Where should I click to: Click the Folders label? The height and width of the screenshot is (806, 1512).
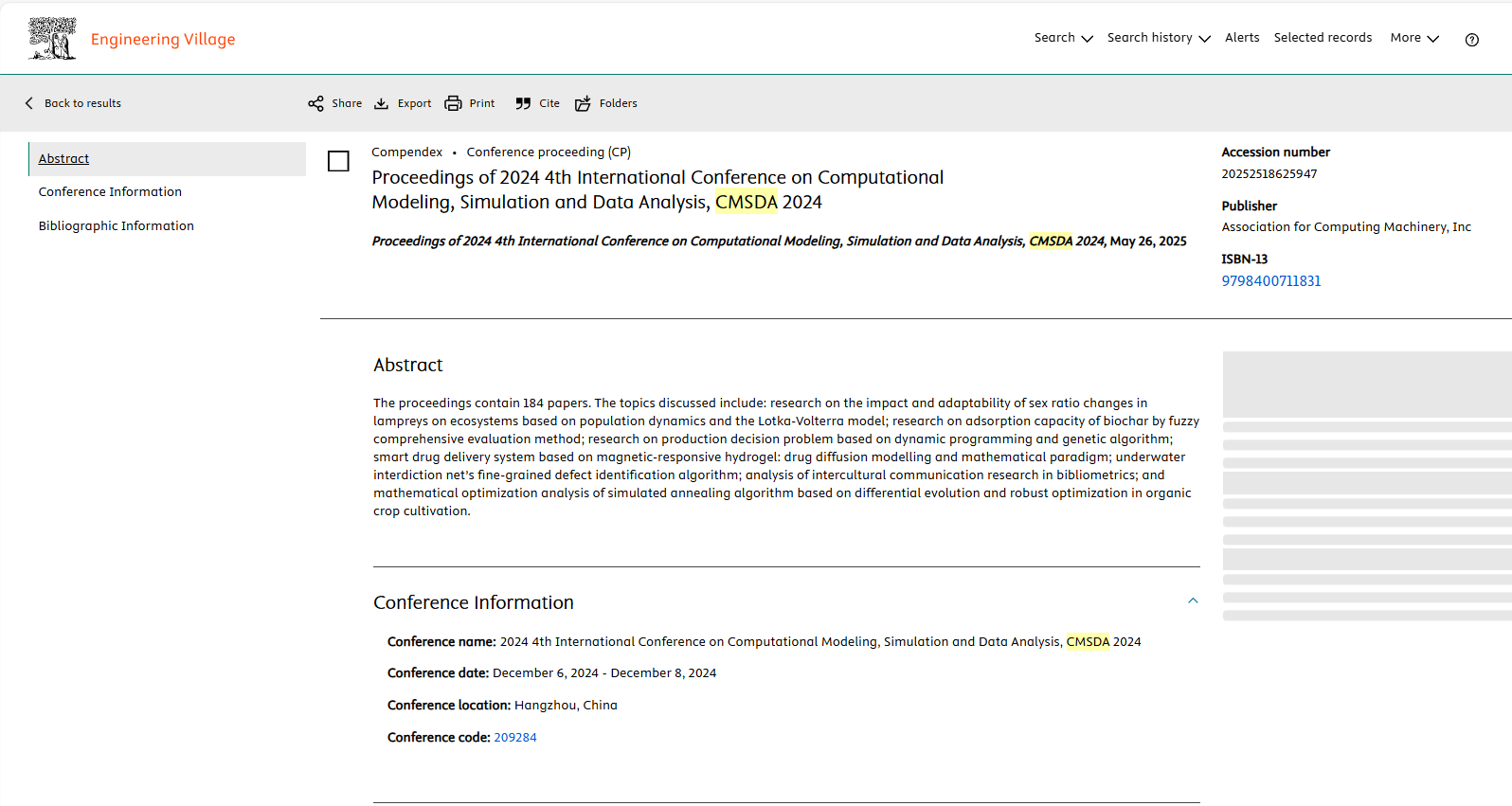coord(618,103)
